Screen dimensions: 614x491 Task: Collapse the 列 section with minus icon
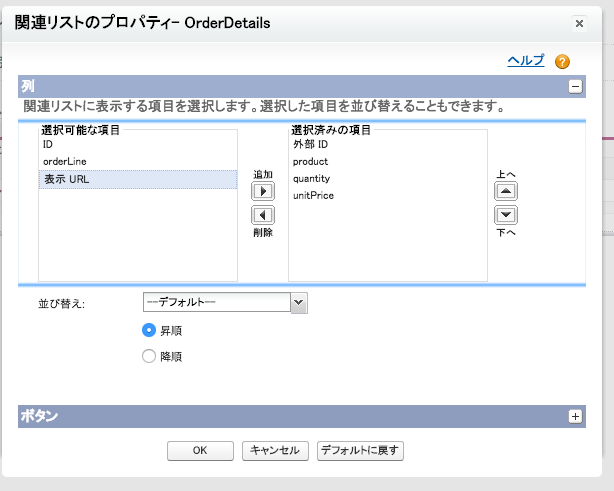[x=575, y=87]
